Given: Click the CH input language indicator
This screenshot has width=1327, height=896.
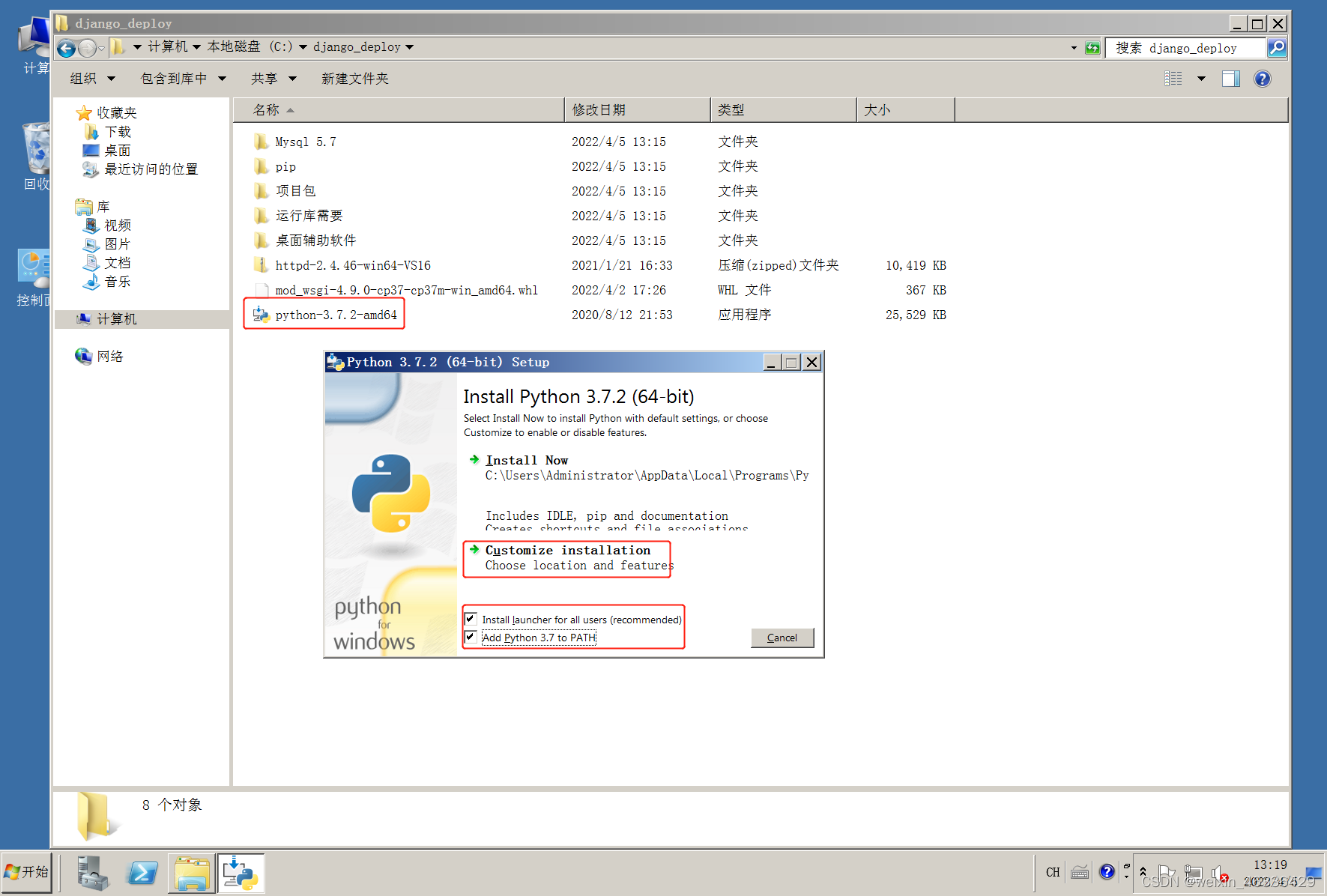Looking at the screenshot, I should [x=1053, y=872].
